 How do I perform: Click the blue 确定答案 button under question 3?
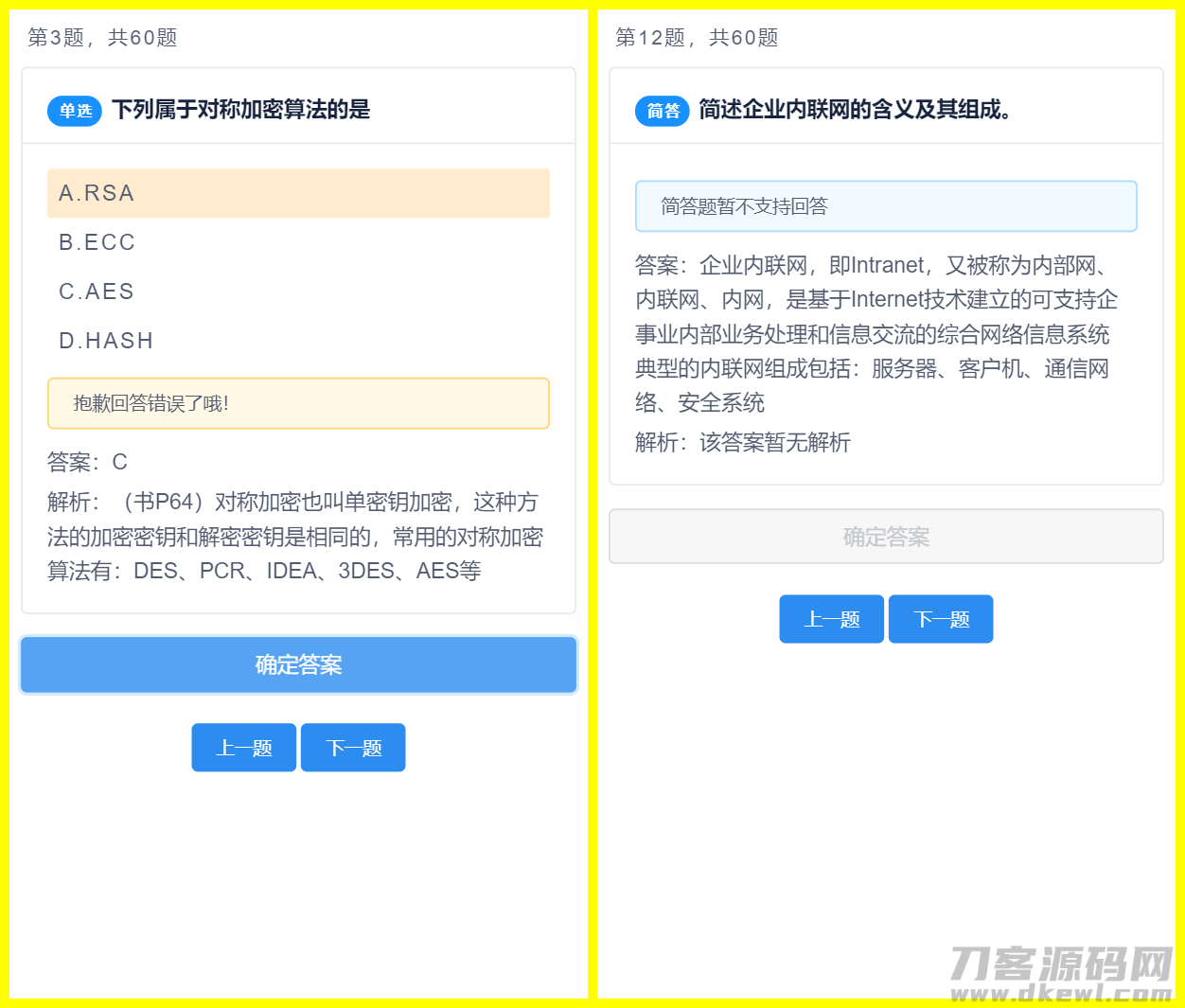(x=298, y=664)
